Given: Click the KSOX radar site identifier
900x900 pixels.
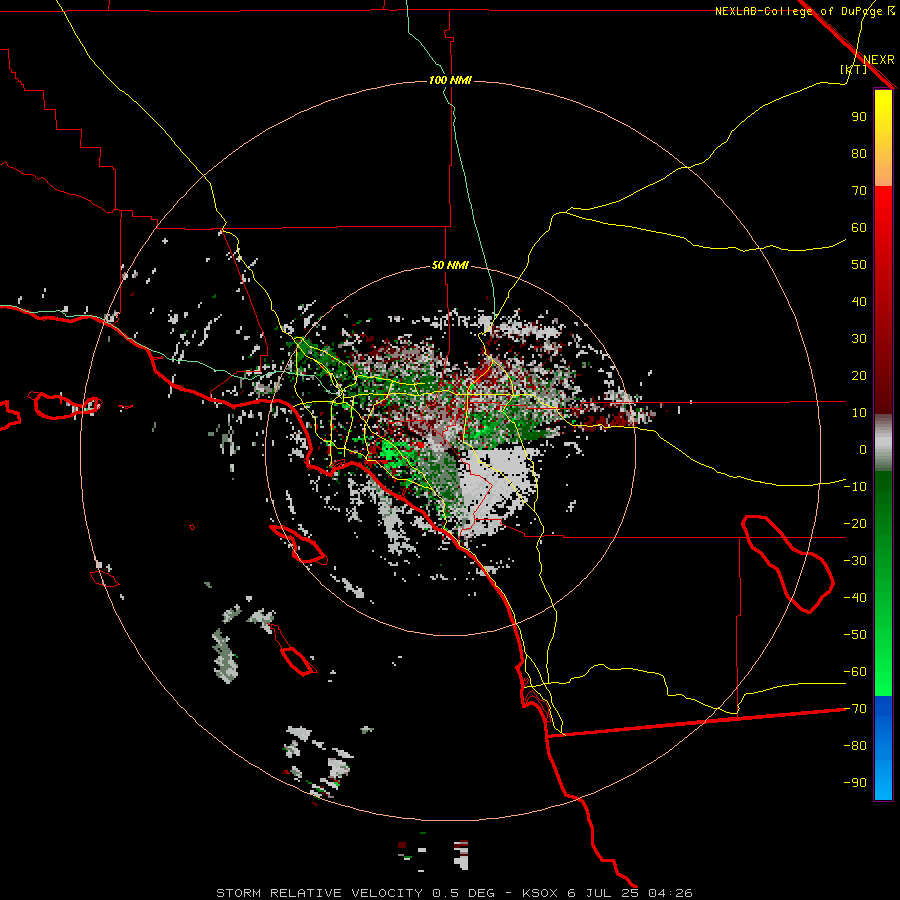Looking at the screenshot, I should coord(540,893).
